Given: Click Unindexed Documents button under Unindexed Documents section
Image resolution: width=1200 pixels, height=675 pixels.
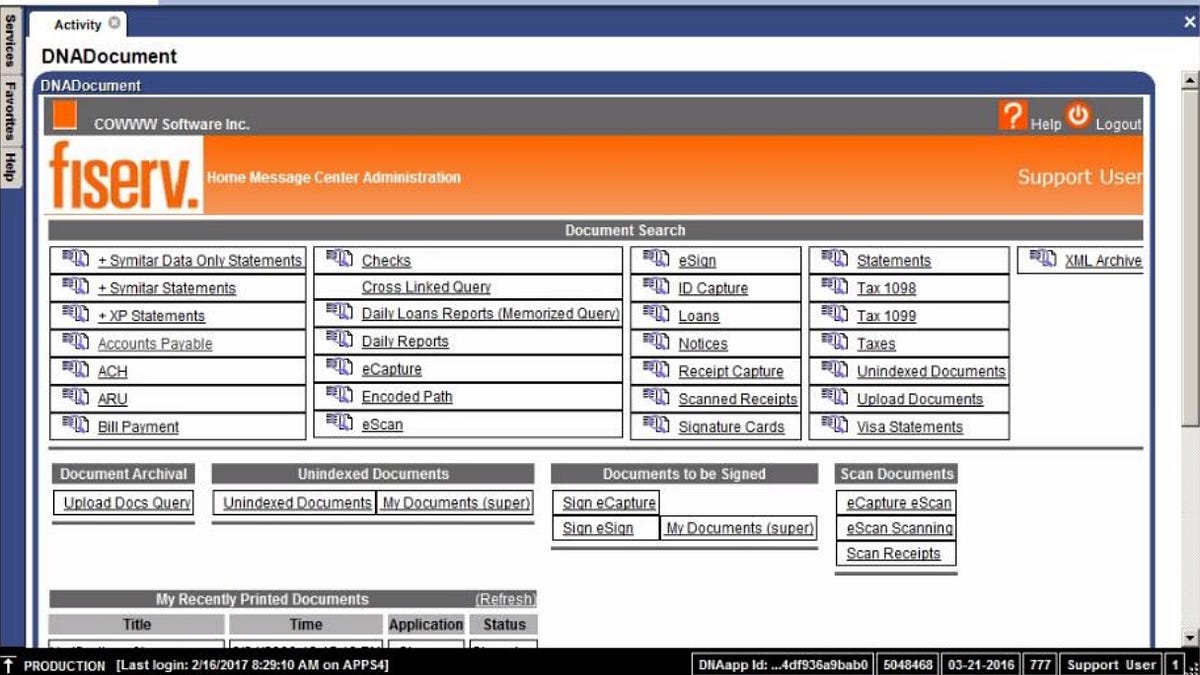Looking at the screenshot, I should [297, 503].
